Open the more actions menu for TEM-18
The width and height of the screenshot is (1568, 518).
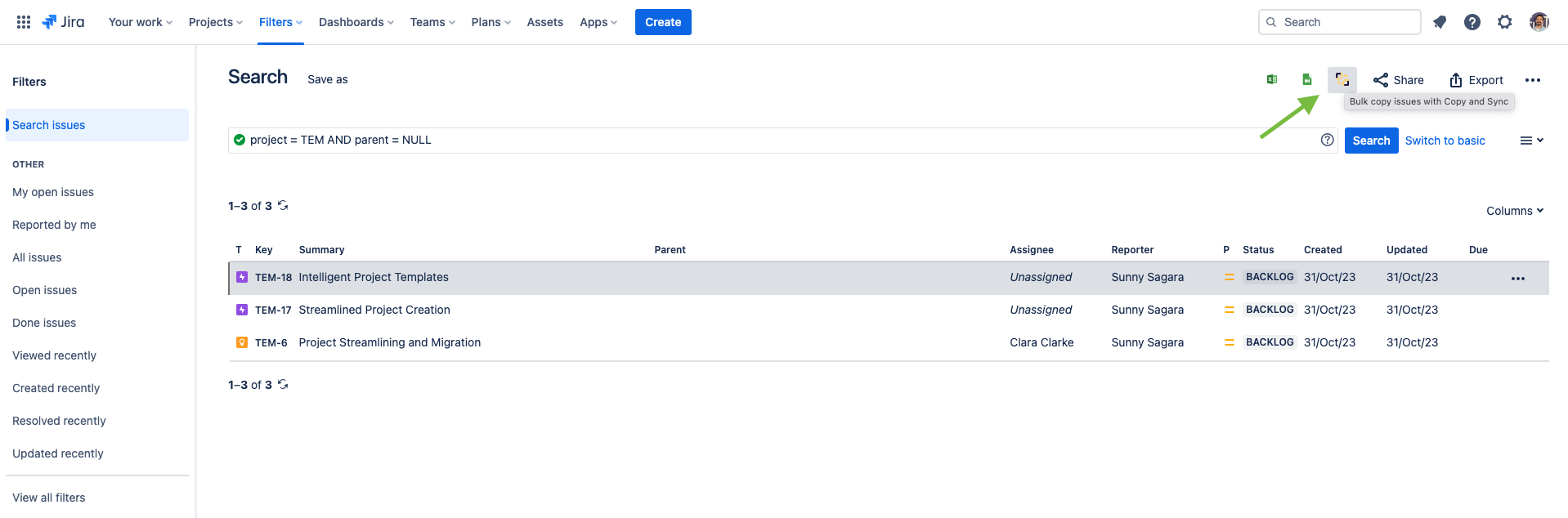click(1518, 279)
